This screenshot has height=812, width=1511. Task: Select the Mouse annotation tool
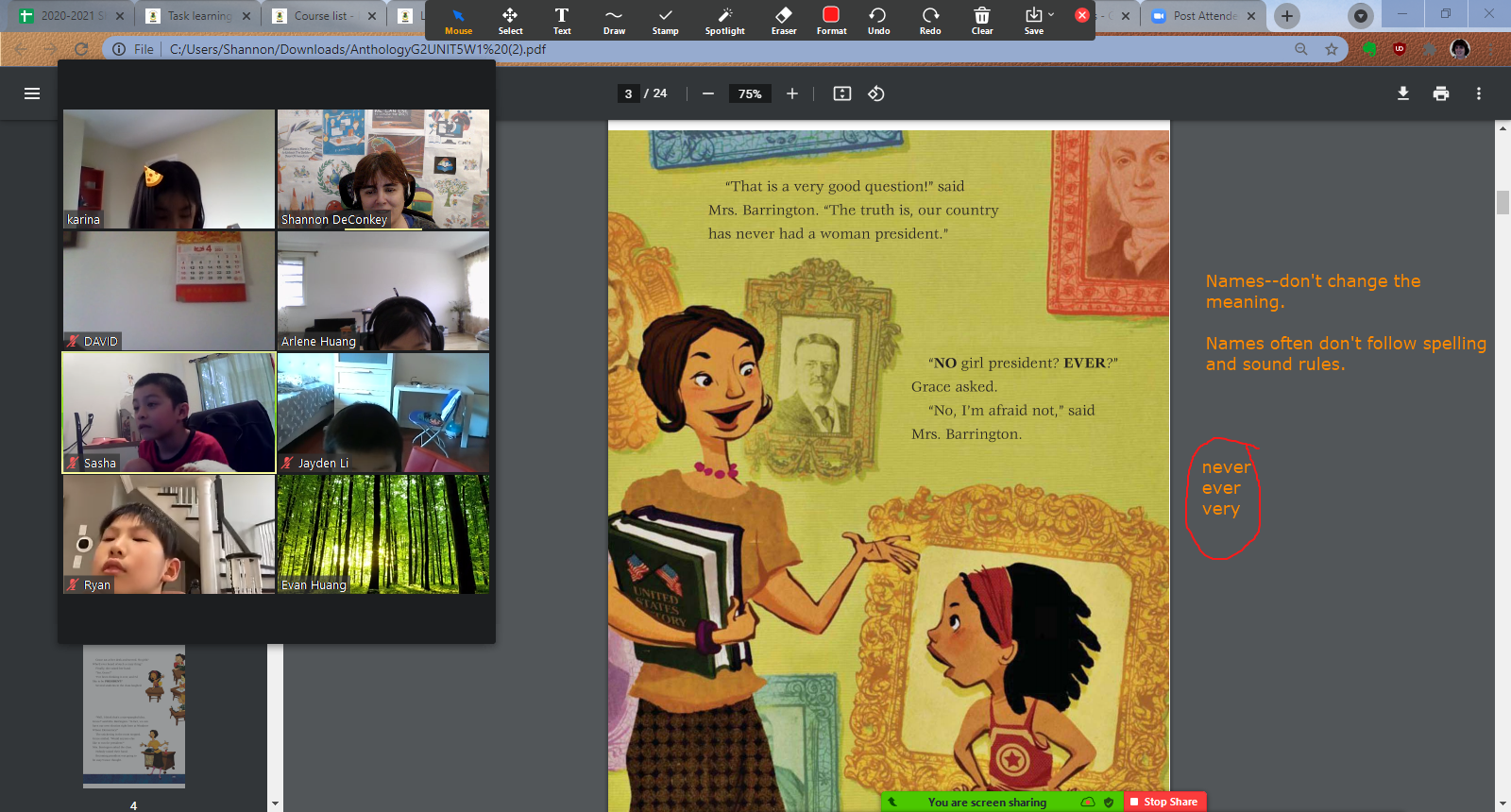[x=458, y=20]
